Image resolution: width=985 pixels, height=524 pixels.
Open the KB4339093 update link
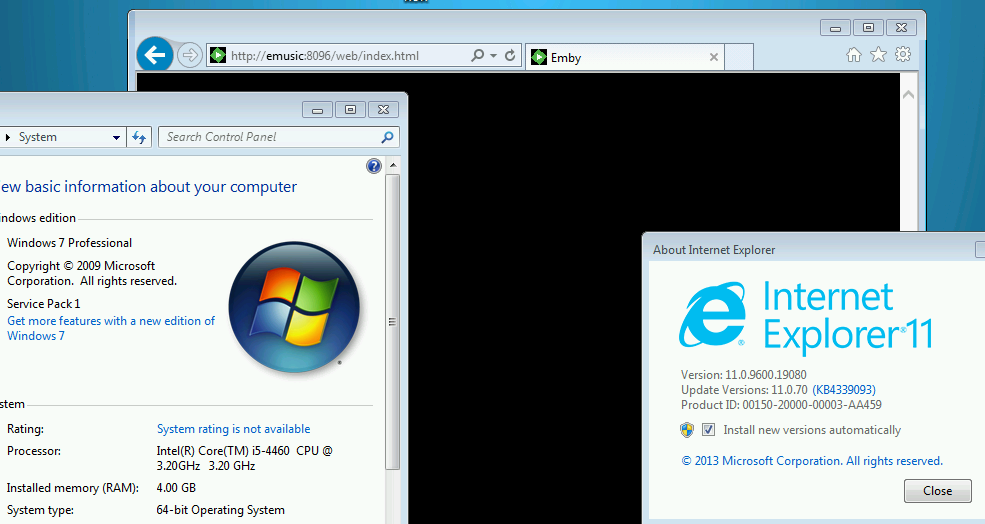click(844, 390)
